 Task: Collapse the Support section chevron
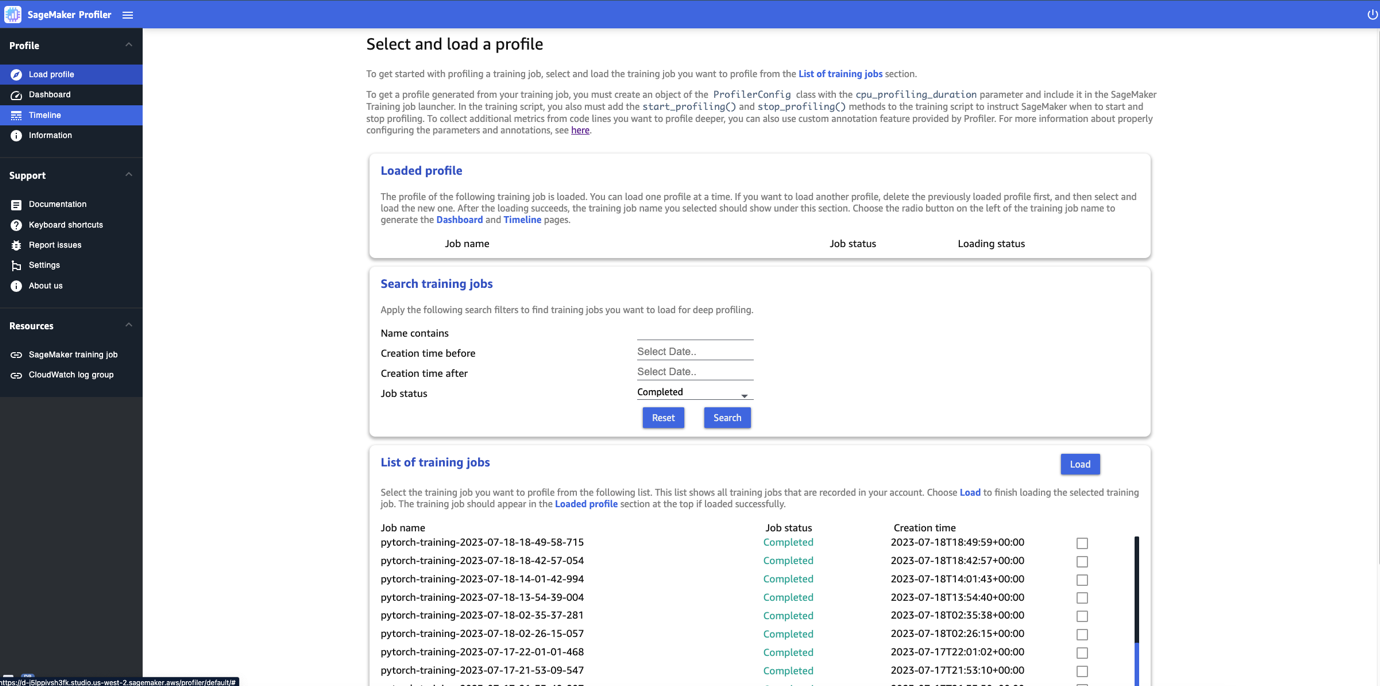128,175
